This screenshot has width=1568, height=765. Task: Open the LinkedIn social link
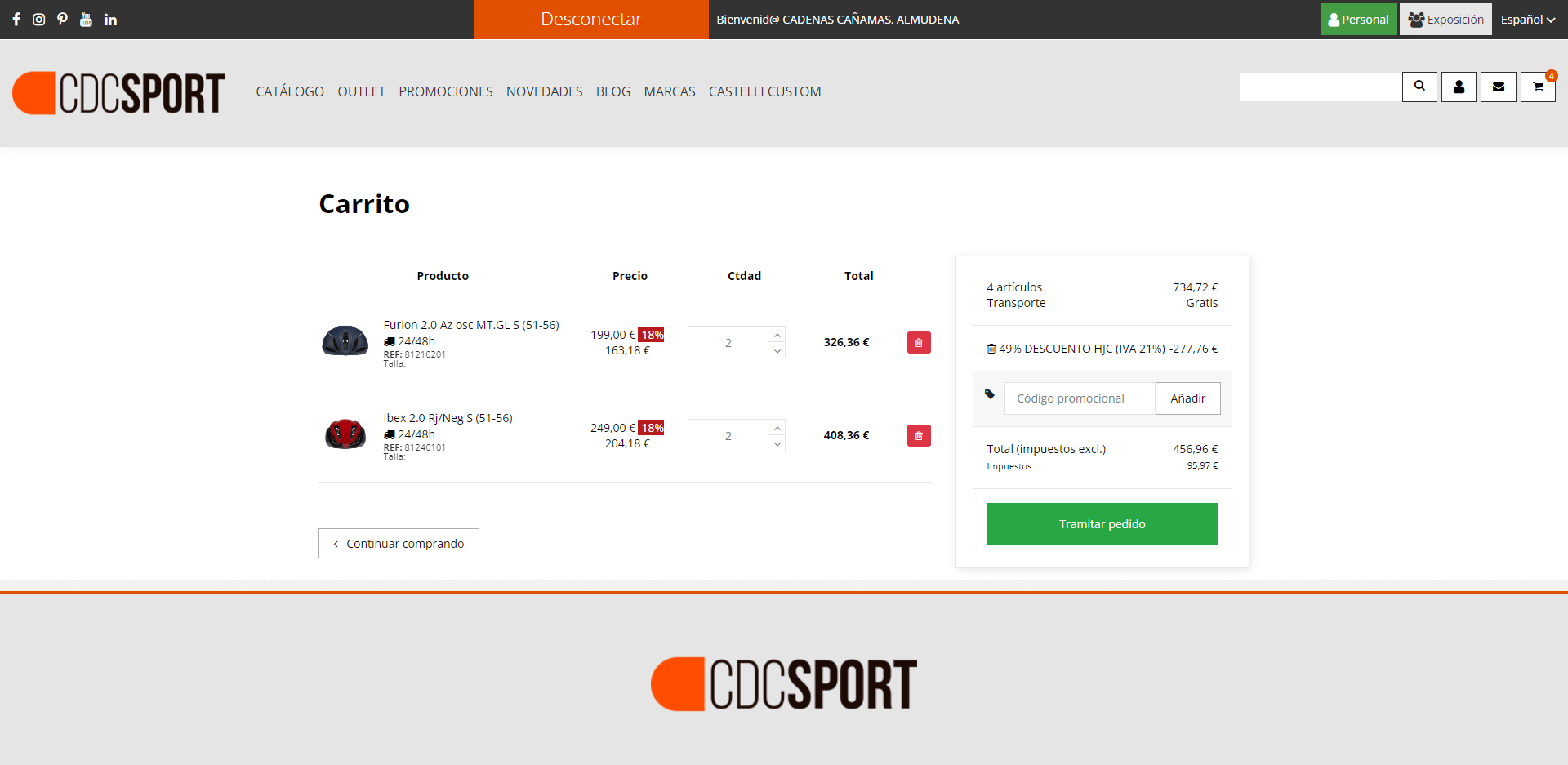110,20
